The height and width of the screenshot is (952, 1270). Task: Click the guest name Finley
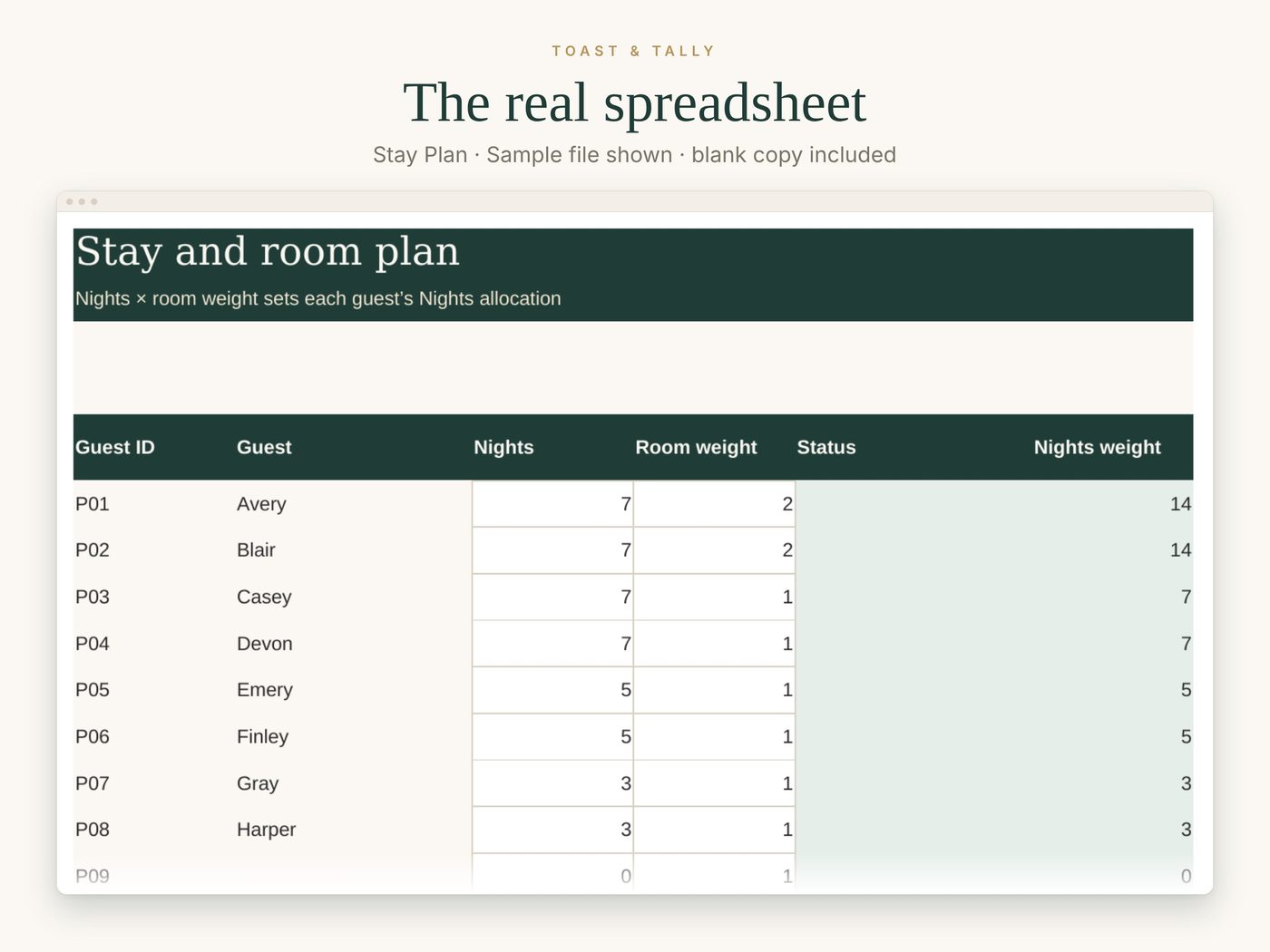click(262, 737)
